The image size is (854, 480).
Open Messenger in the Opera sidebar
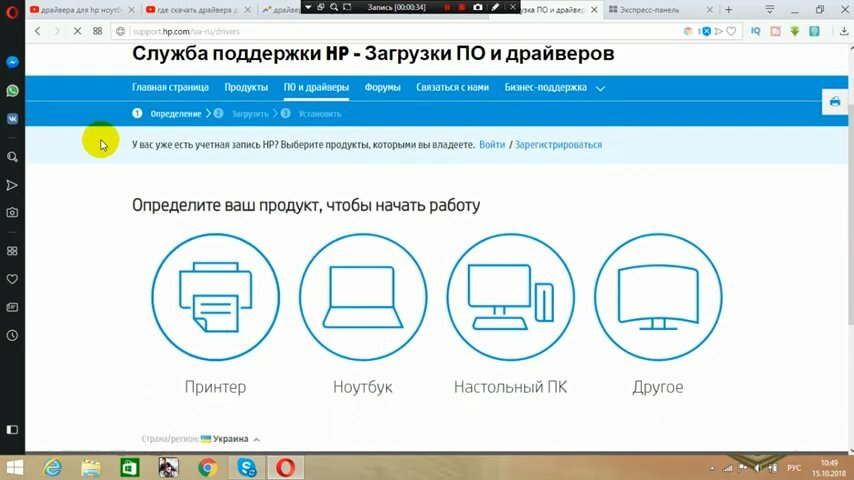tap(12, 62)
